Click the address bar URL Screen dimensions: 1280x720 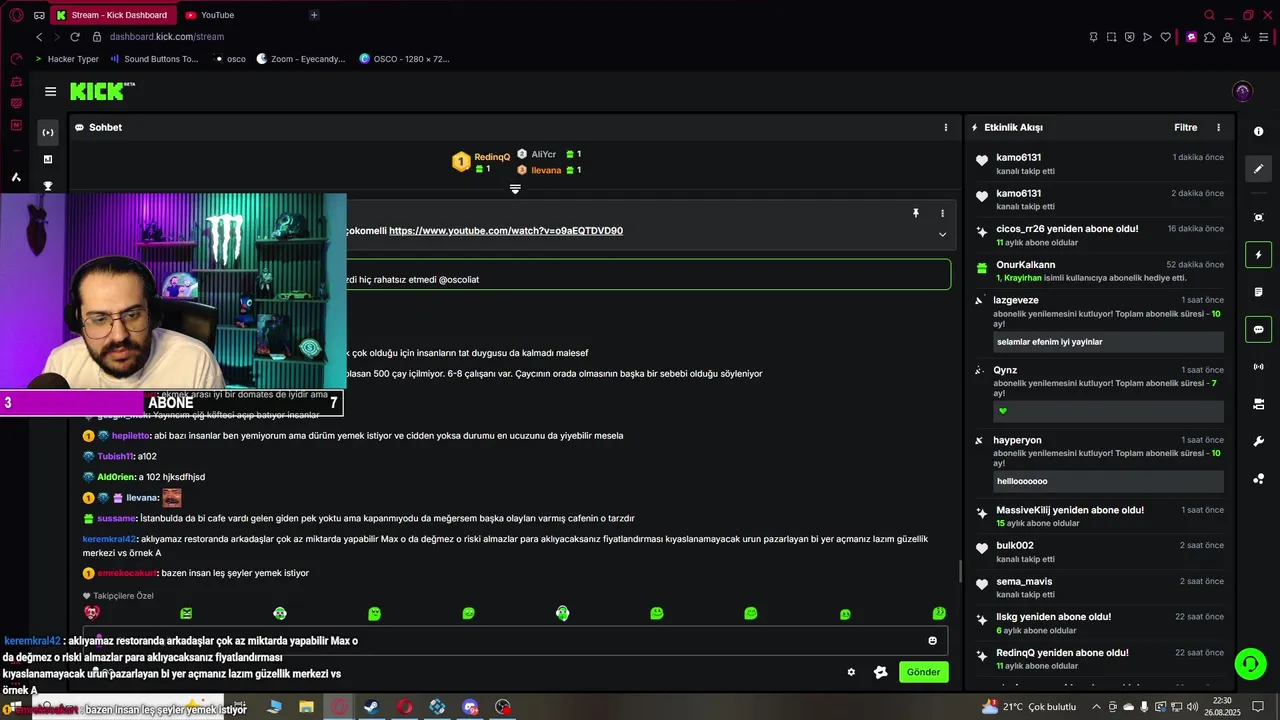(x=167, y=37)
